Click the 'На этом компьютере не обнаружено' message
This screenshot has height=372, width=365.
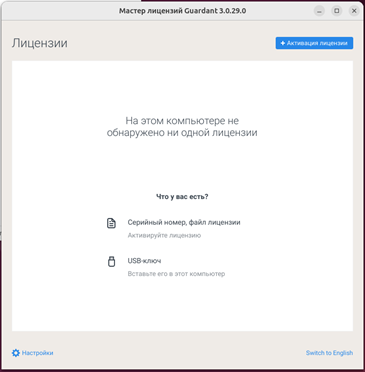182,127
